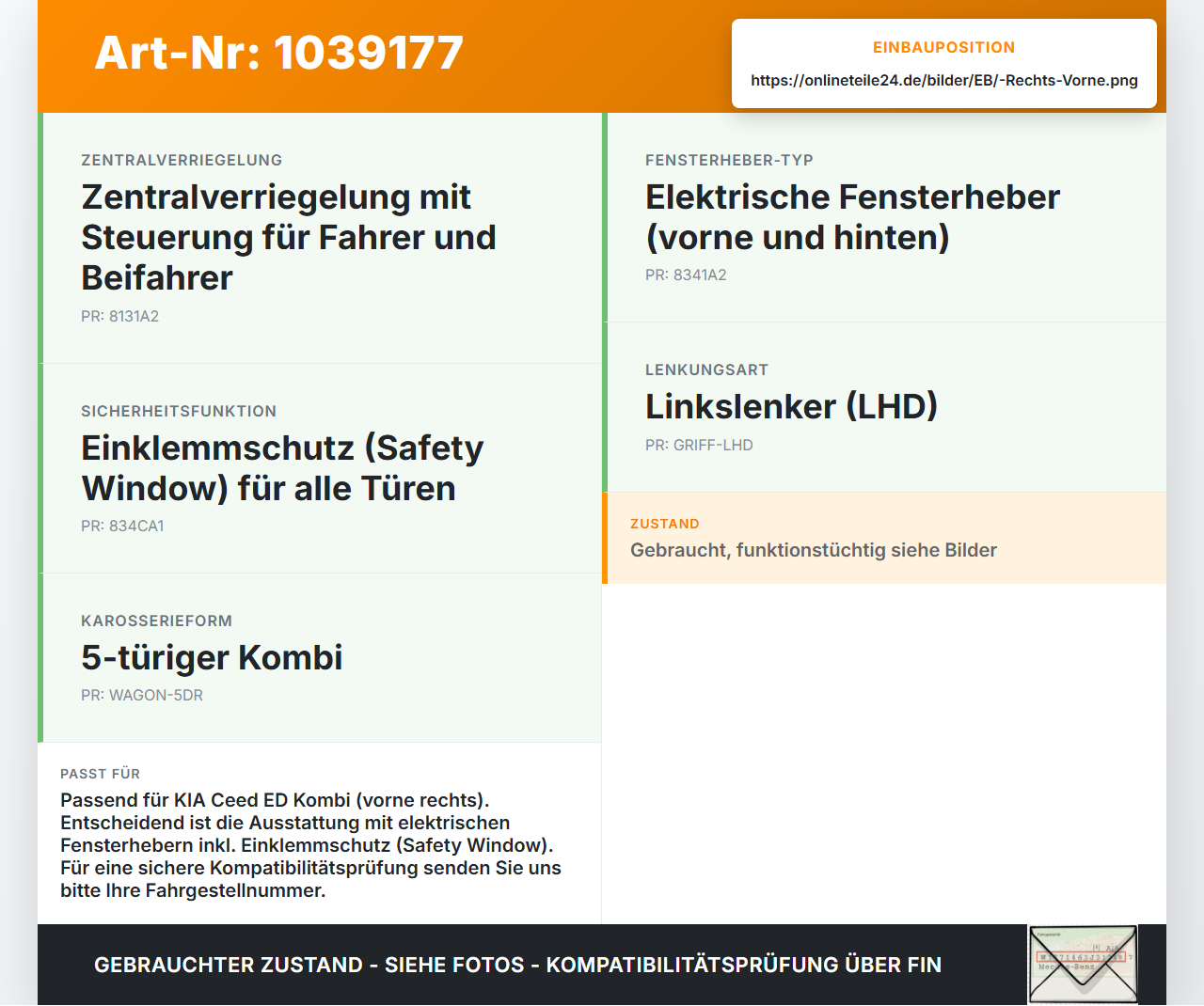Click the KAROSSERIEFORM label
Viewport: 1204px width, 1006px height.
point(156,621)
